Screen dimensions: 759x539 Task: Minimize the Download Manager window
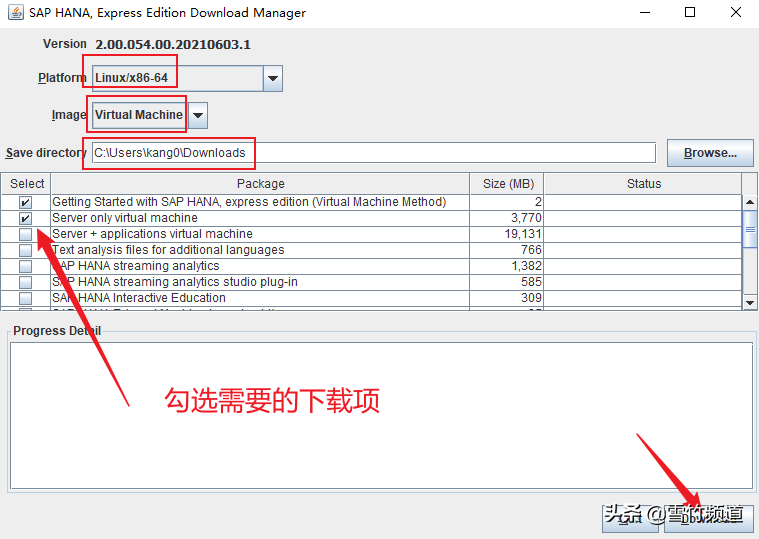[645, 12]
